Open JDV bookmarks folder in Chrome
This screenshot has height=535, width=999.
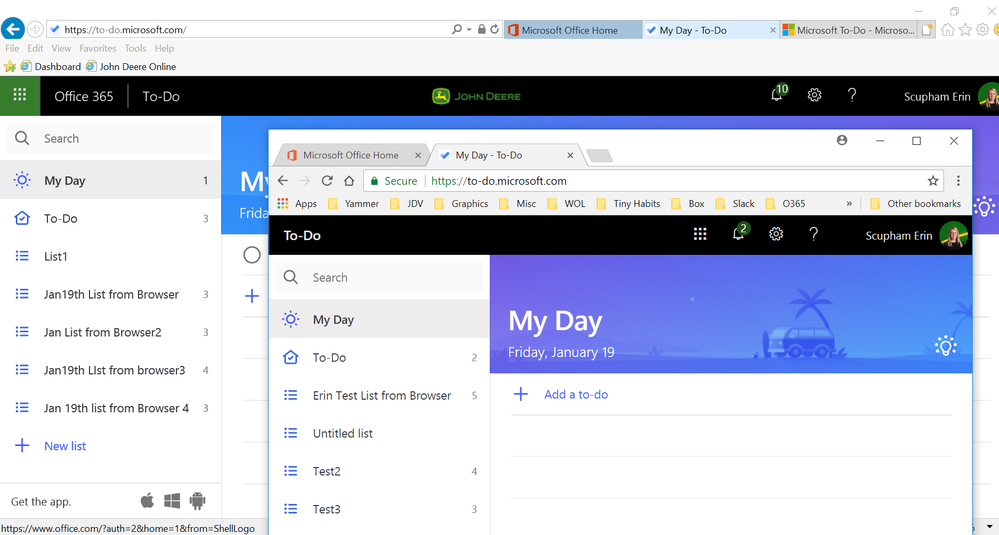coord(406,204)
